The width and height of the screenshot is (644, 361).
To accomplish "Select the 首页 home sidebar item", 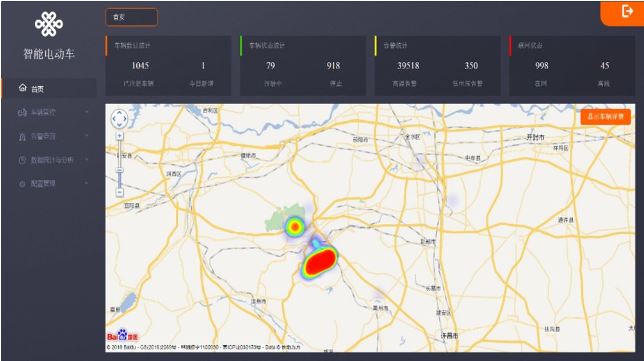I will coord(49,88).
